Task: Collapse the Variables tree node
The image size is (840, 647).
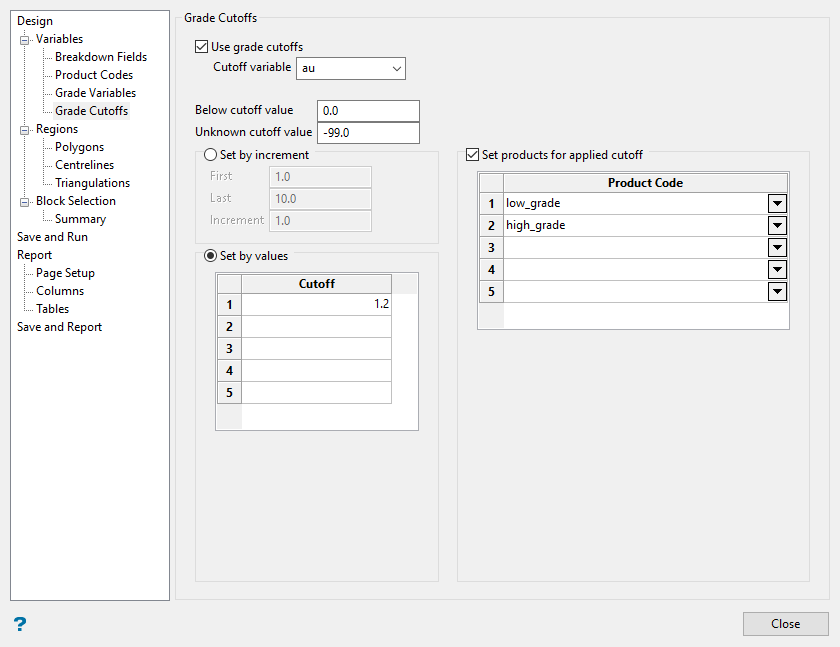Action: pyautogui.click(x=25, y=40)
